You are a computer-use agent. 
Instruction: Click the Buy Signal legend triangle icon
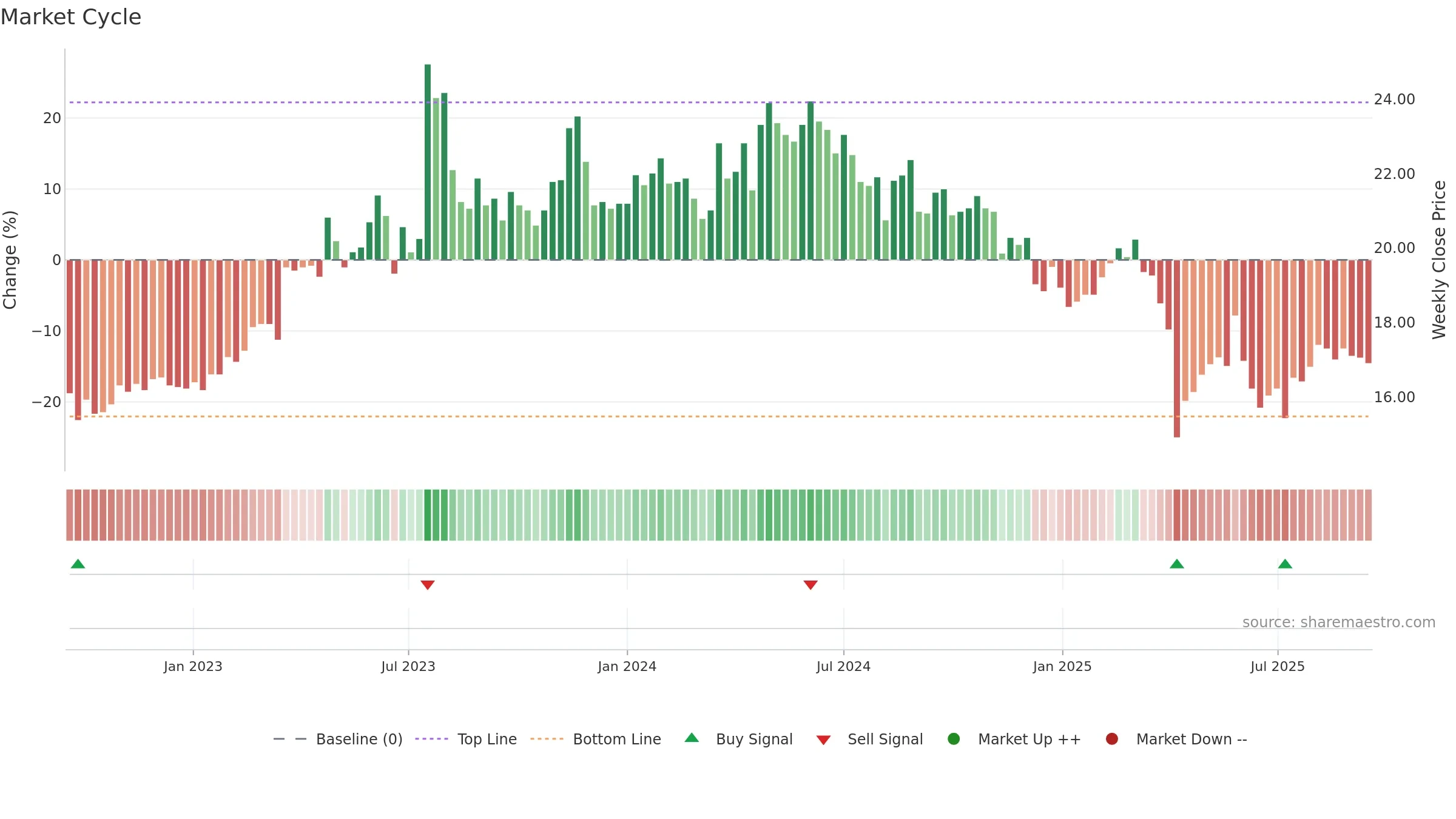pyautogui.click(x=692, y=738)
